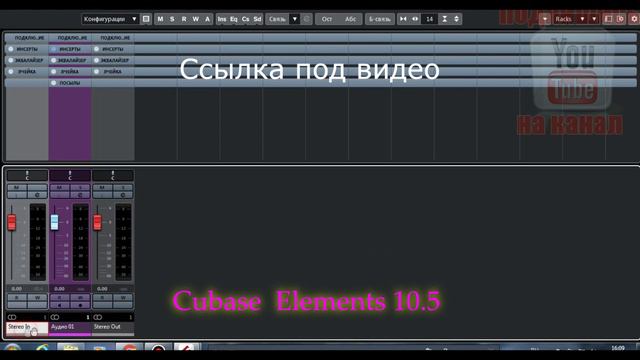Click the Связь link button
The image size is (640, 360).
tap(278, 19)
